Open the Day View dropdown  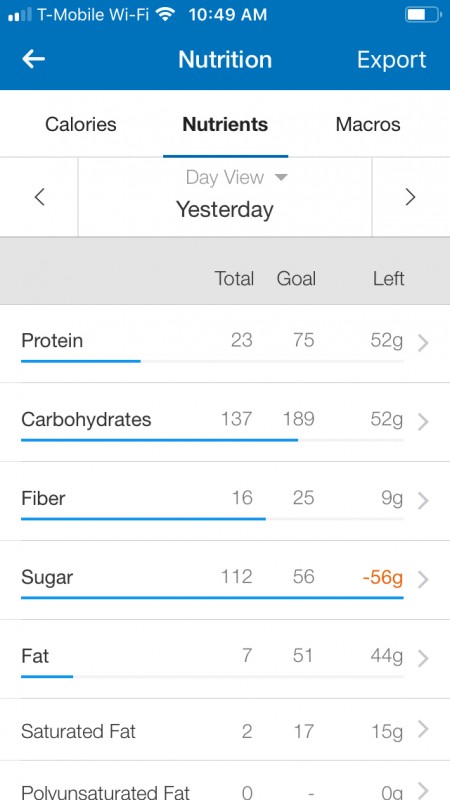point(237,178)
